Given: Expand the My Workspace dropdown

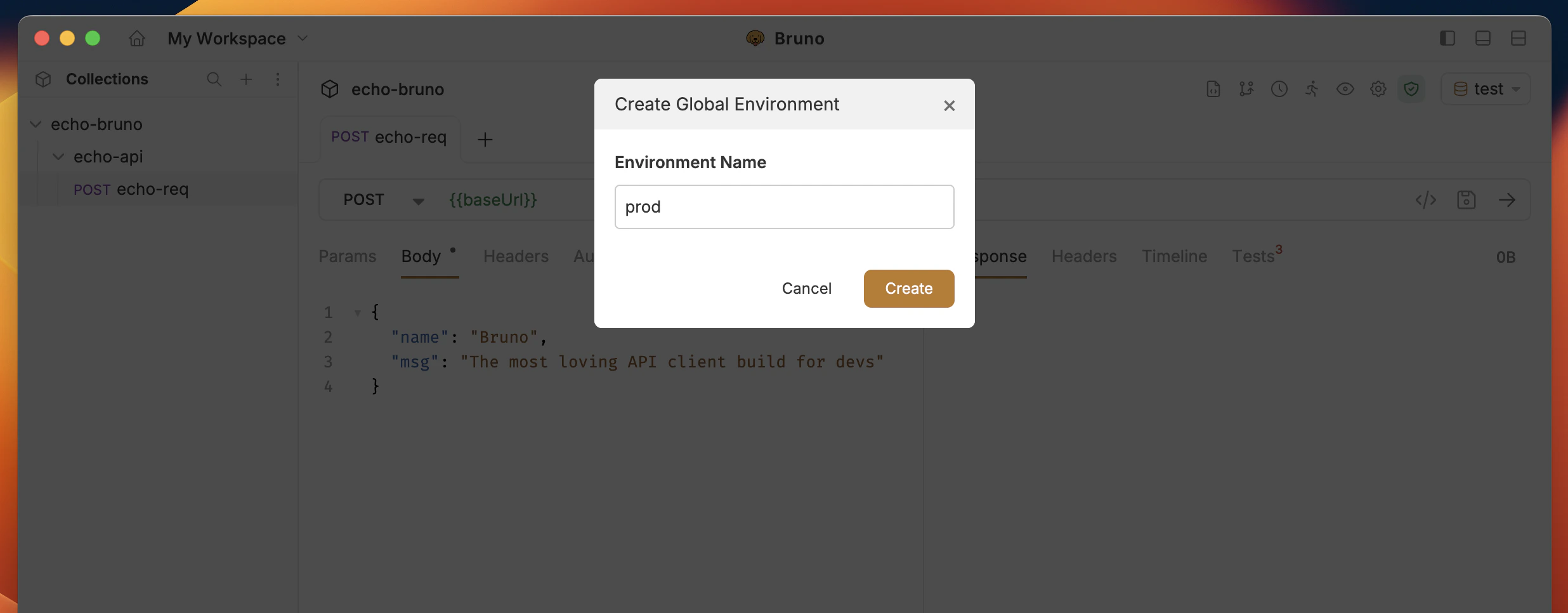Looking at the screenshot, I should coord(303,38).
